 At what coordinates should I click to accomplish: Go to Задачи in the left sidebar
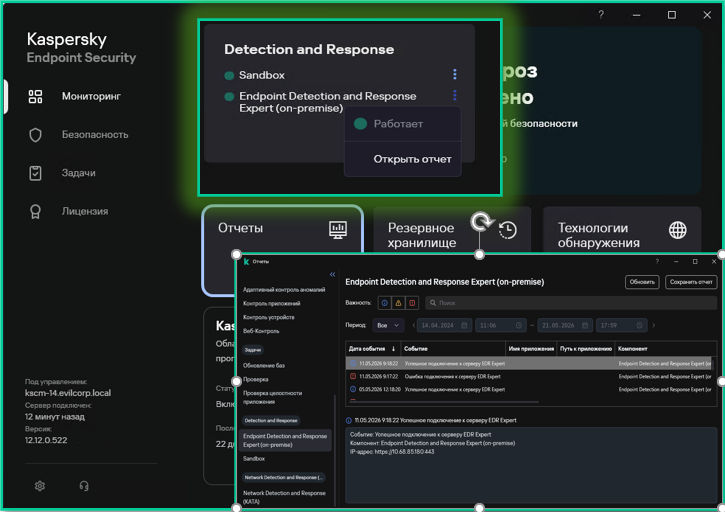point(79,173)
